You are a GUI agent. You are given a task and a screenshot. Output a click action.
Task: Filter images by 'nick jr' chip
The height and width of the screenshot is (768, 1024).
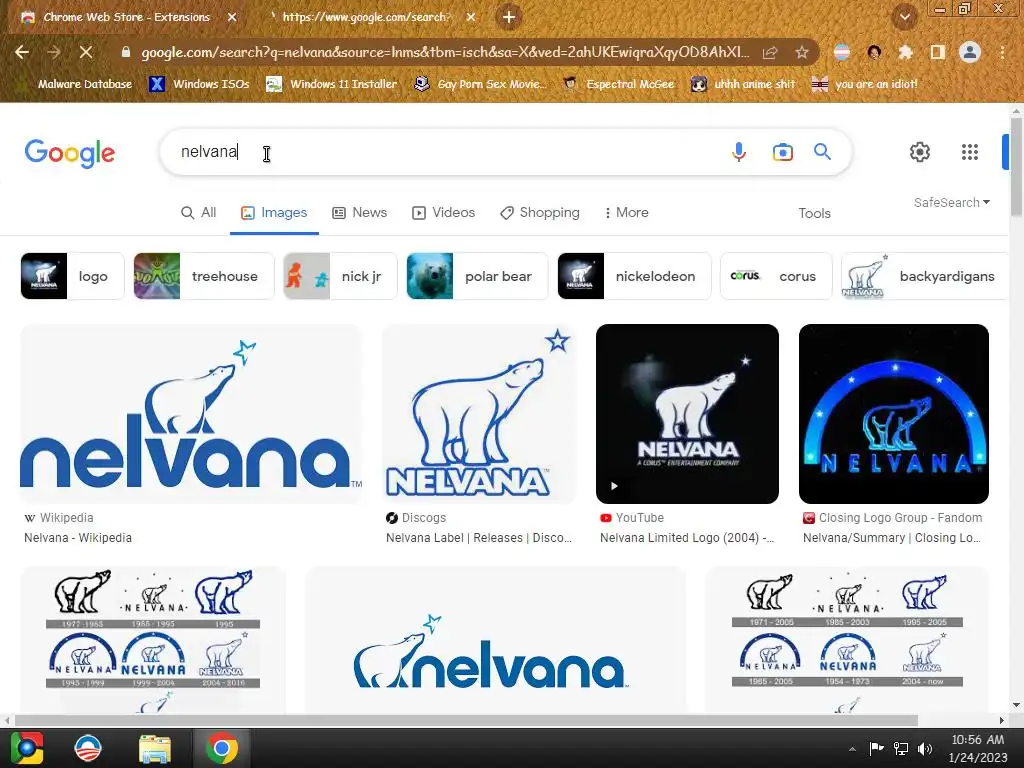[340, 276]
